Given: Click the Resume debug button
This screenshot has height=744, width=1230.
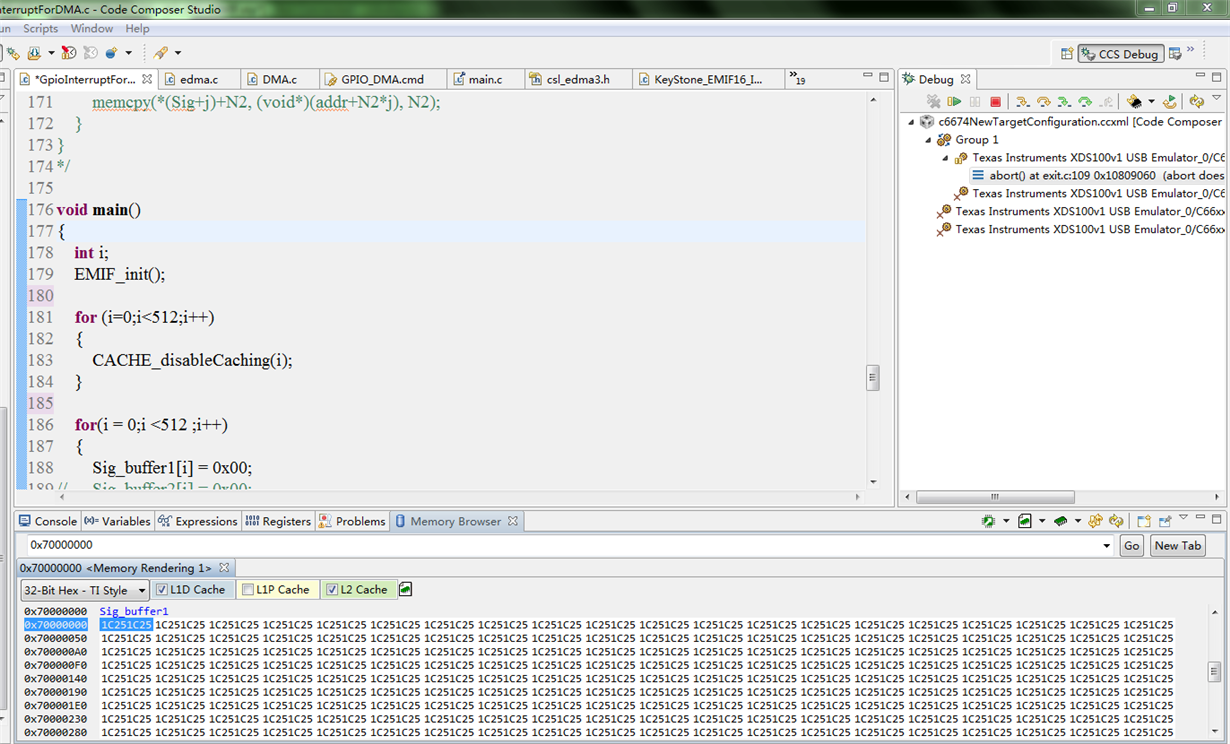Looking at the screenshot, I should click(x=954, y=101).
